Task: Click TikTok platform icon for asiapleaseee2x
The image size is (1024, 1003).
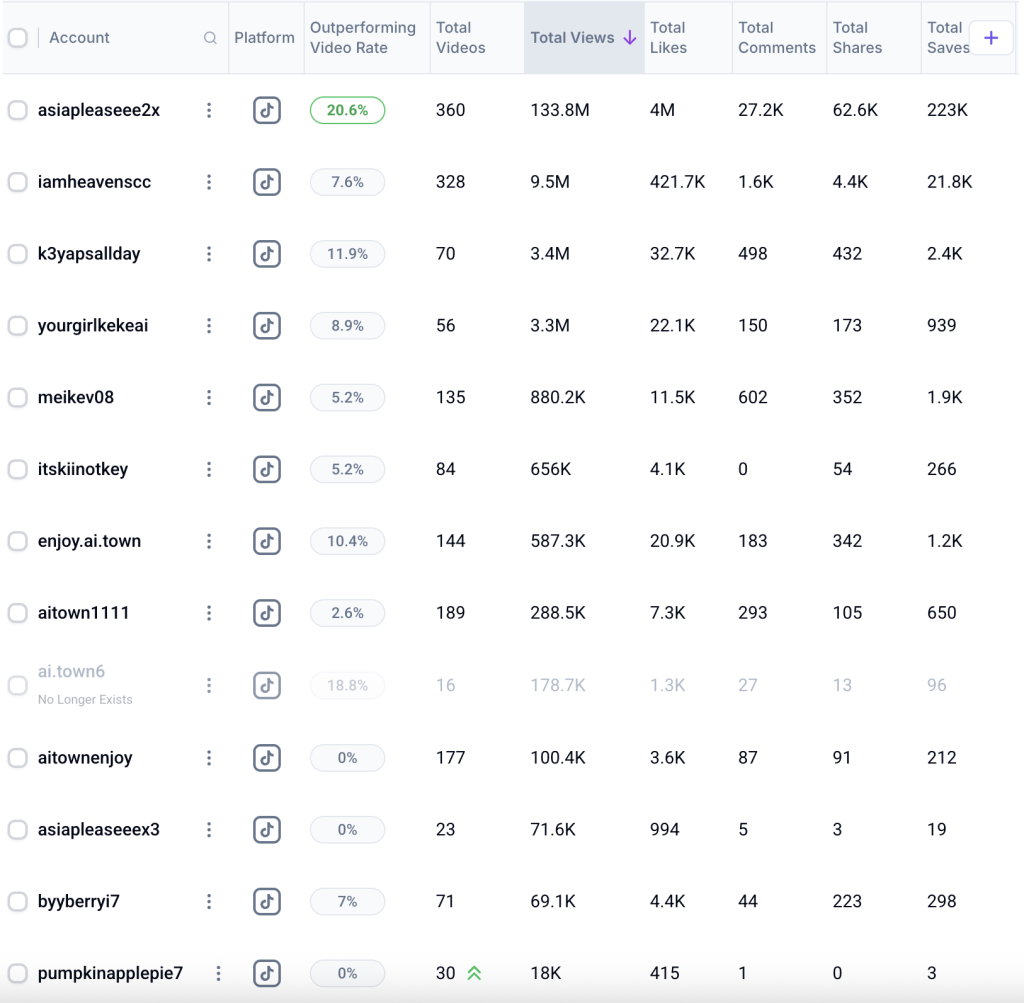Action: (x=266, y=110)
